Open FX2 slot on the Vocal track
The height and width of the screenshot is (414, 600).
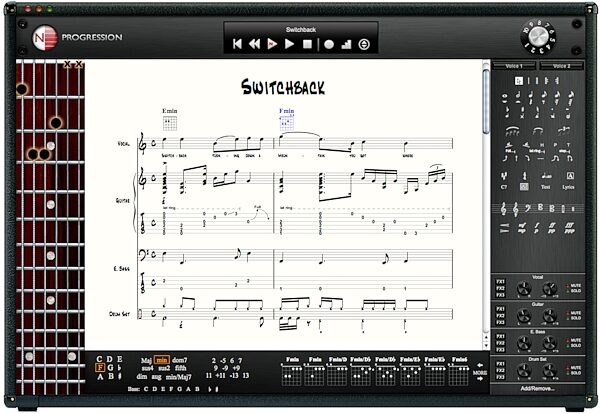pyautogui.click(x=500, y=288)
